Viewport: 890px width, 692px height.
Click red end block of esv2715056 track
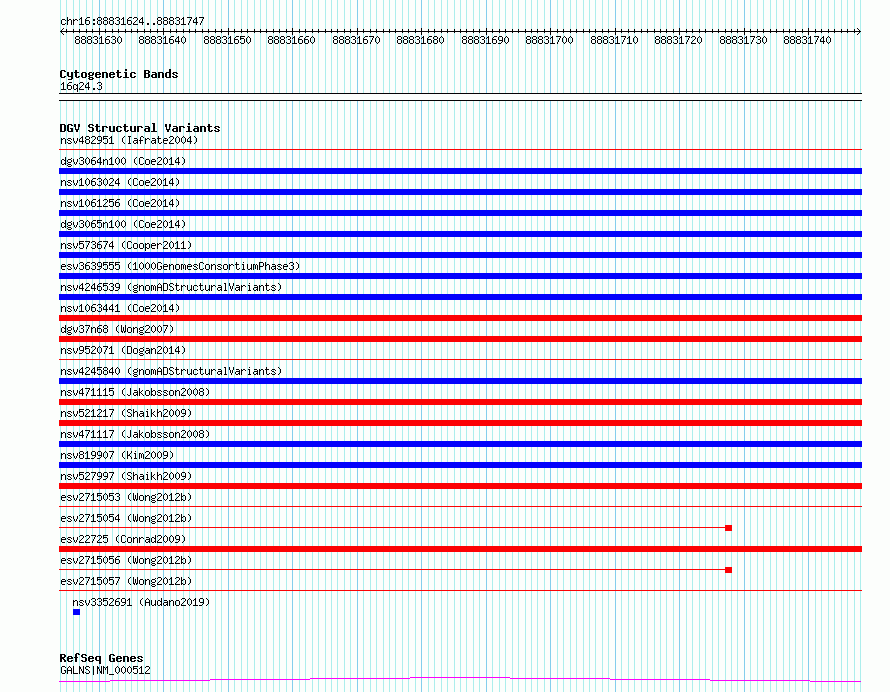pyautogui.click(x=729, y=570)
